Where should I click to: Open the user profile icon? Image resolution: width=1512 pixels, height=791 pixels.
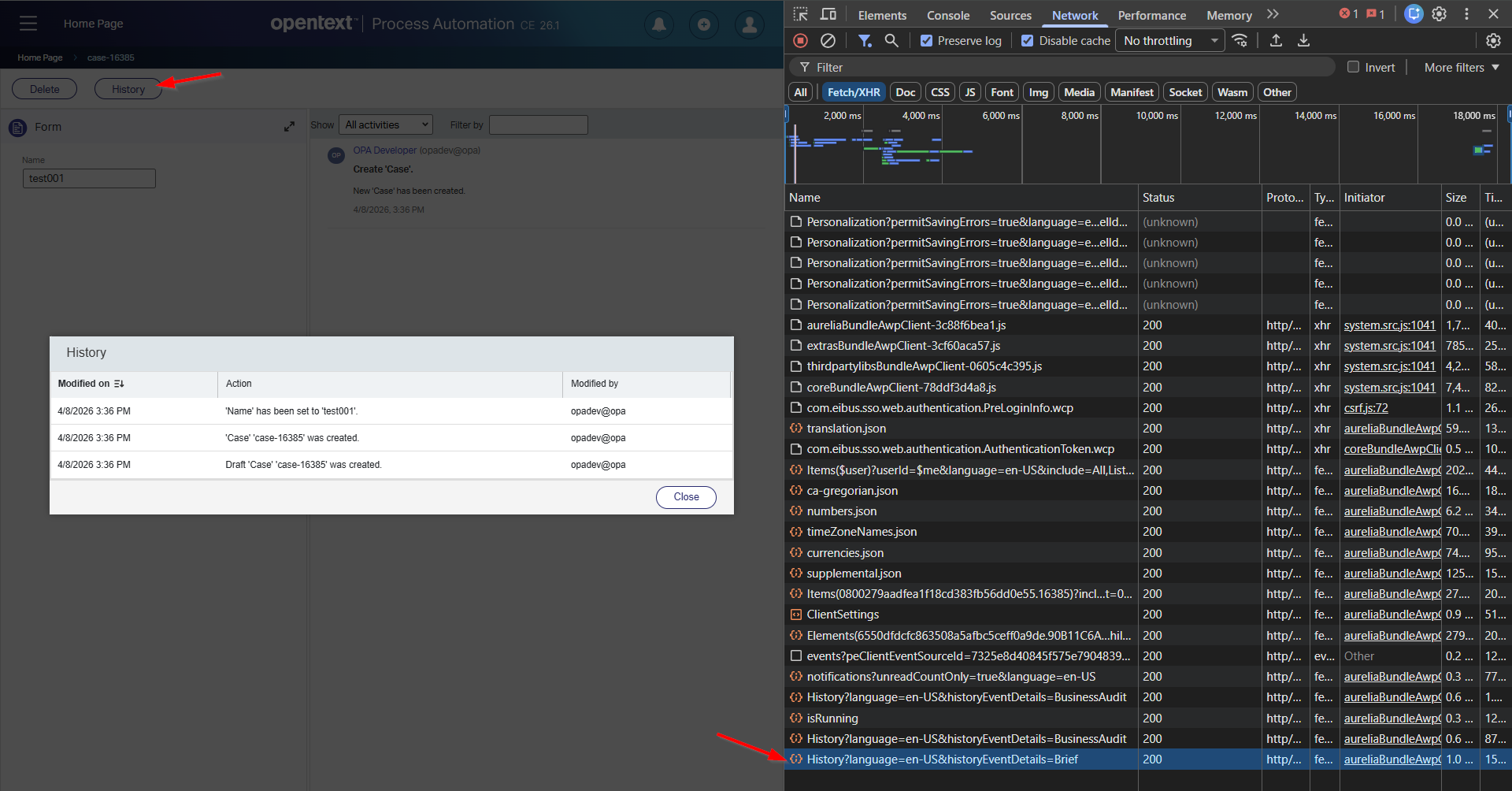click(x=750, y=24)
